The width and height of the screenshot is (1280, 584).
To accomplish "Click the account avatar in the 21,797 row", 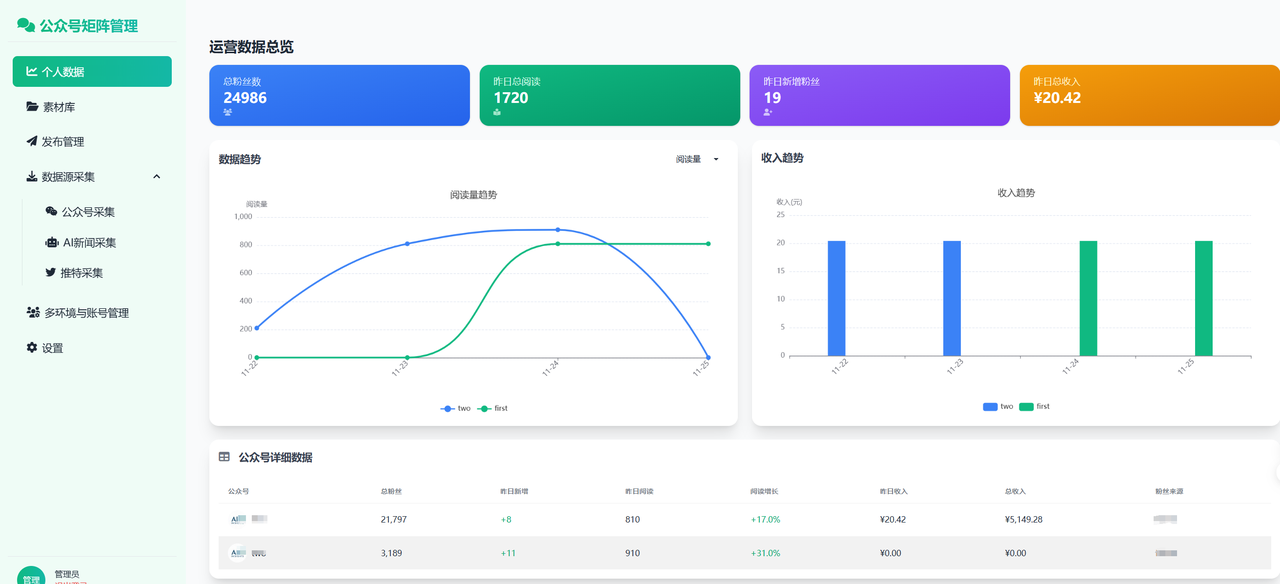I will coord(238,519).
